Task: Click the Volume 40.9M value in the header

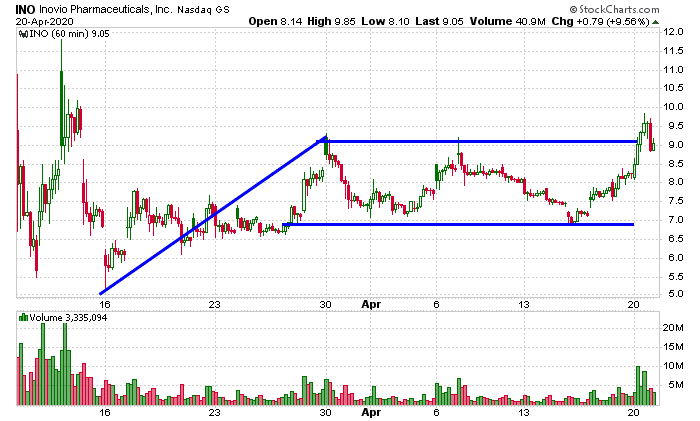Action: point(508,21)
